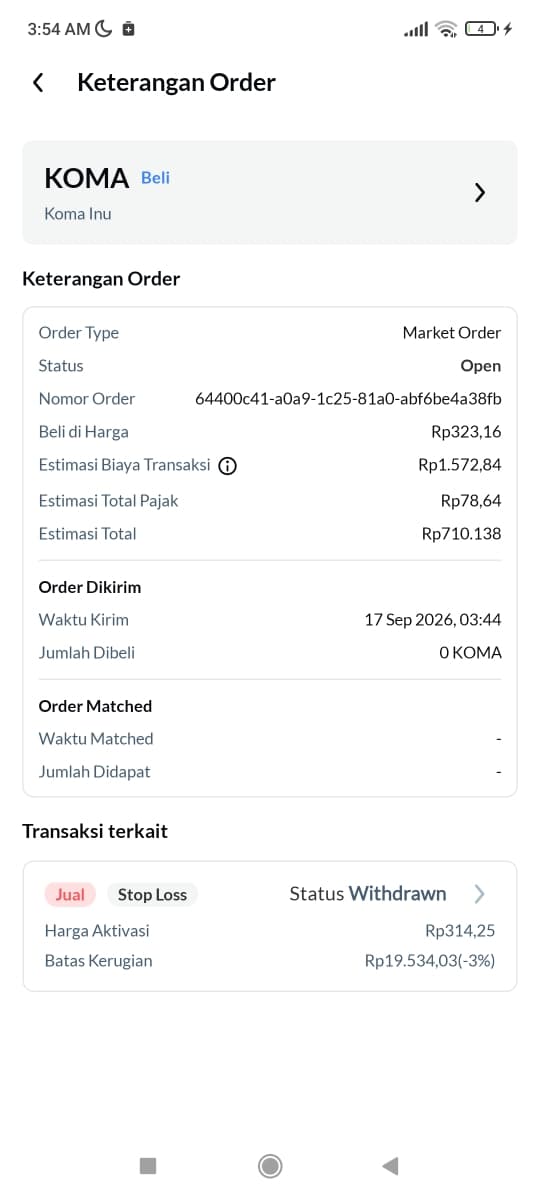This screenshot has height=1200, width=540.
Task: Select the Stop Loss tag
Action: (x=152, y=894)
